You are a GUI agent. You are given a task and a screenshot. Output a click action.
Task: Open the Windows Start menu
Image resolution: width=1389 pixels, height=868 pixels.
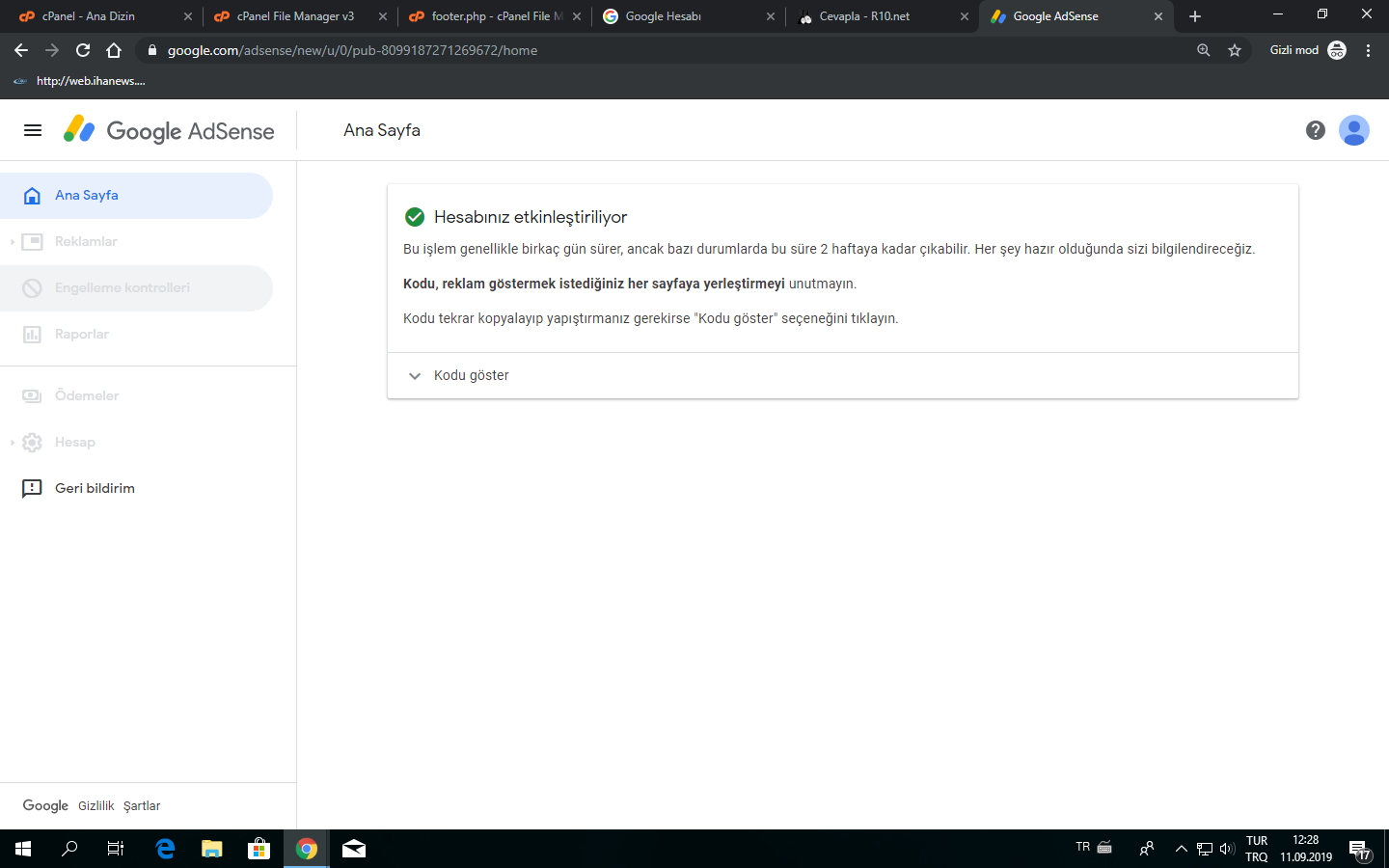[23, 849]
